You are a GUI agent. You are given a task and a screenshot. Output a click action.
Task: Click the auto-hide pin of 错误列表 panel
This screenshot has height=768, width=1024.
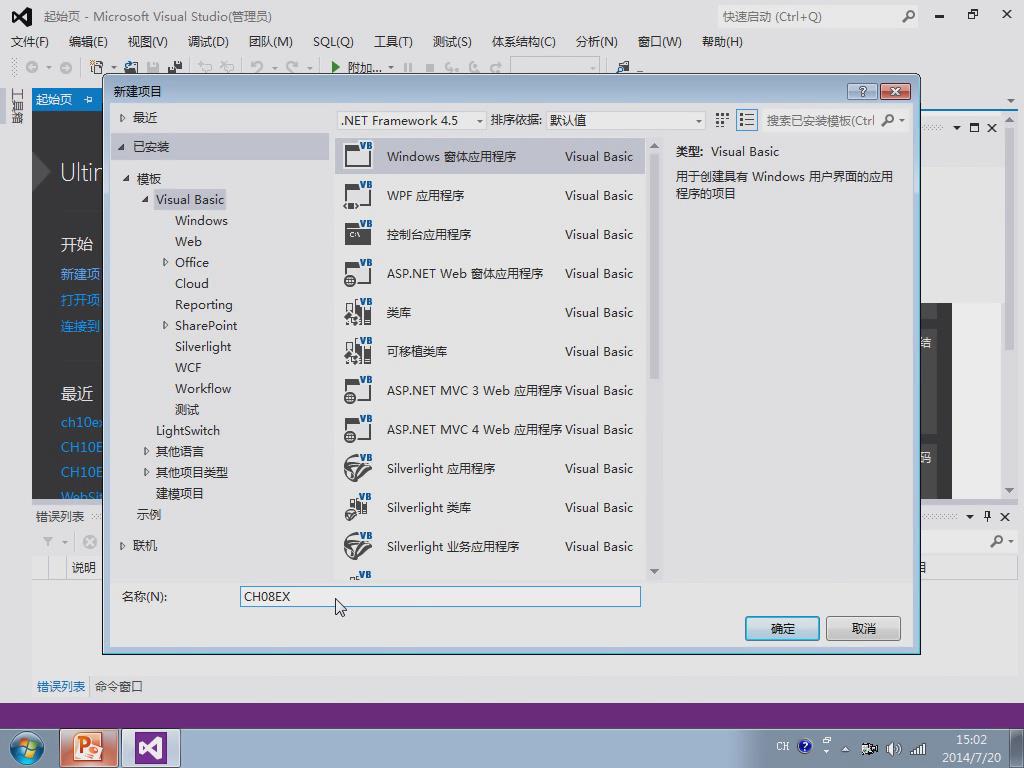(x=987, y=516)
